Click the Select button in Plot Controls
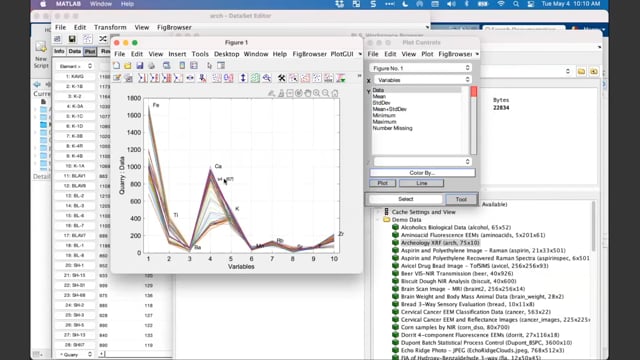This screenshot has height=360, width=640. pos(406,199)
